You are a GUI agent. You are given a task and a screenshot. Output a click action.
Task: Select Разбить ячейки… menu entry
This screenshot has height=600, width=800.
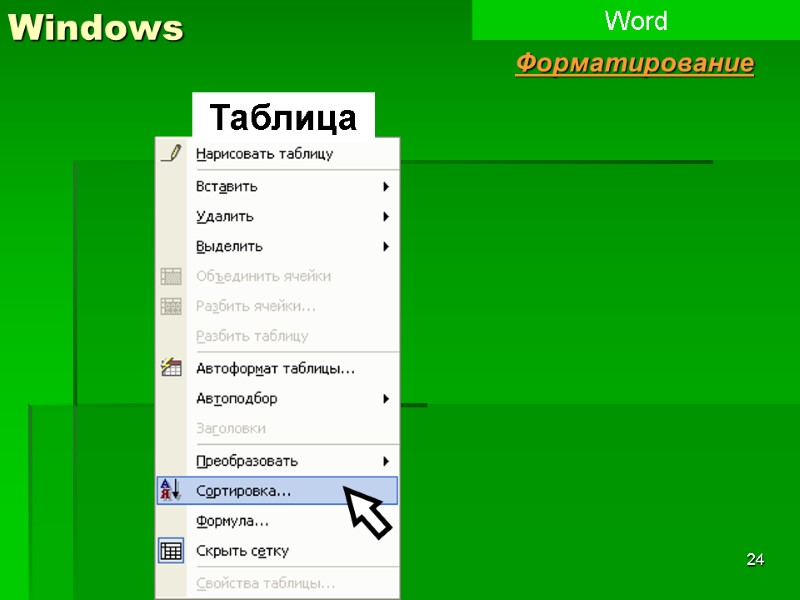(x=277, y=306)
